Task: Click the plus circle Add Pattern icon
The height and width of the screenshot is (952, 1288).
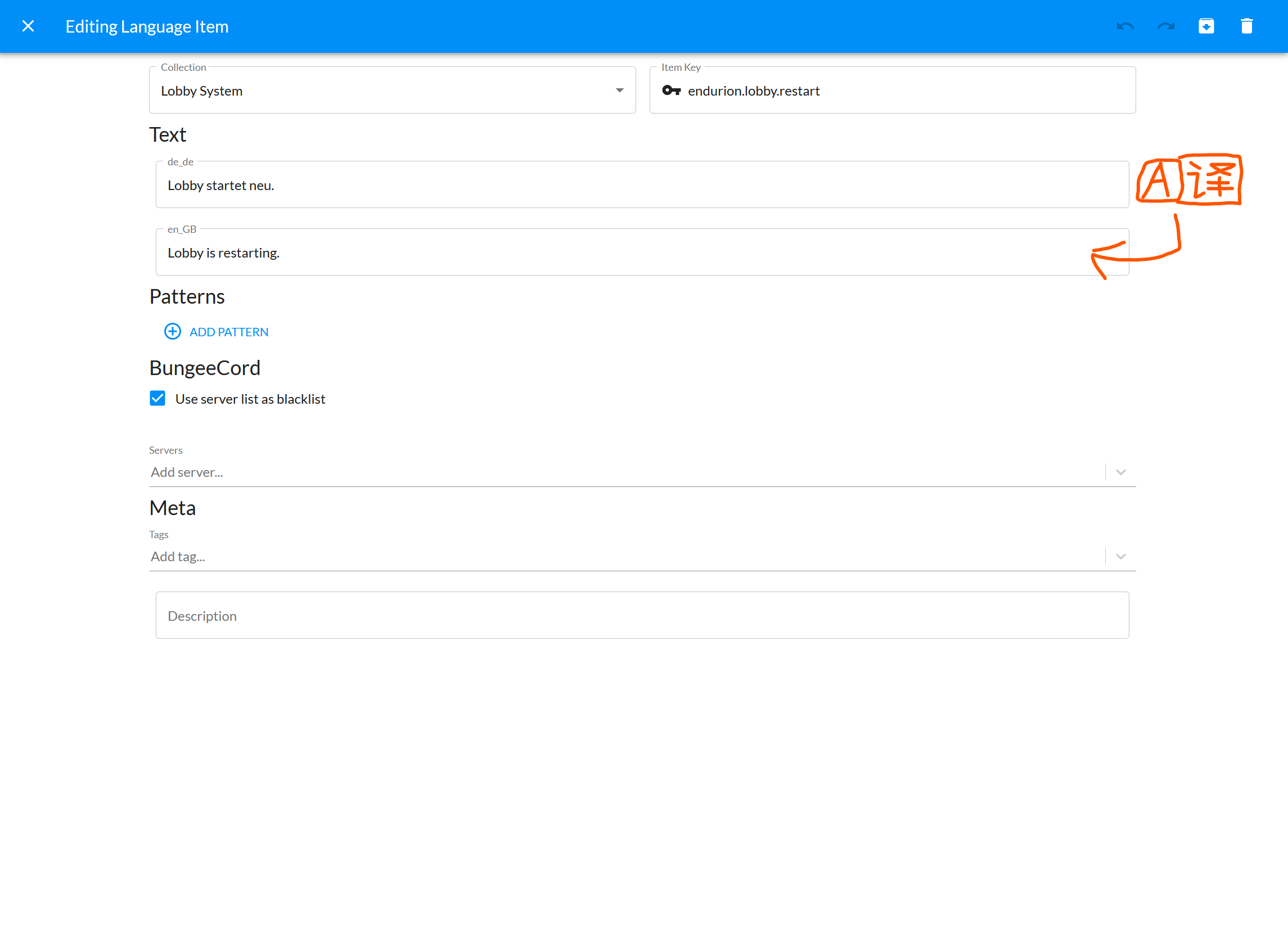Action: point(172,331)
